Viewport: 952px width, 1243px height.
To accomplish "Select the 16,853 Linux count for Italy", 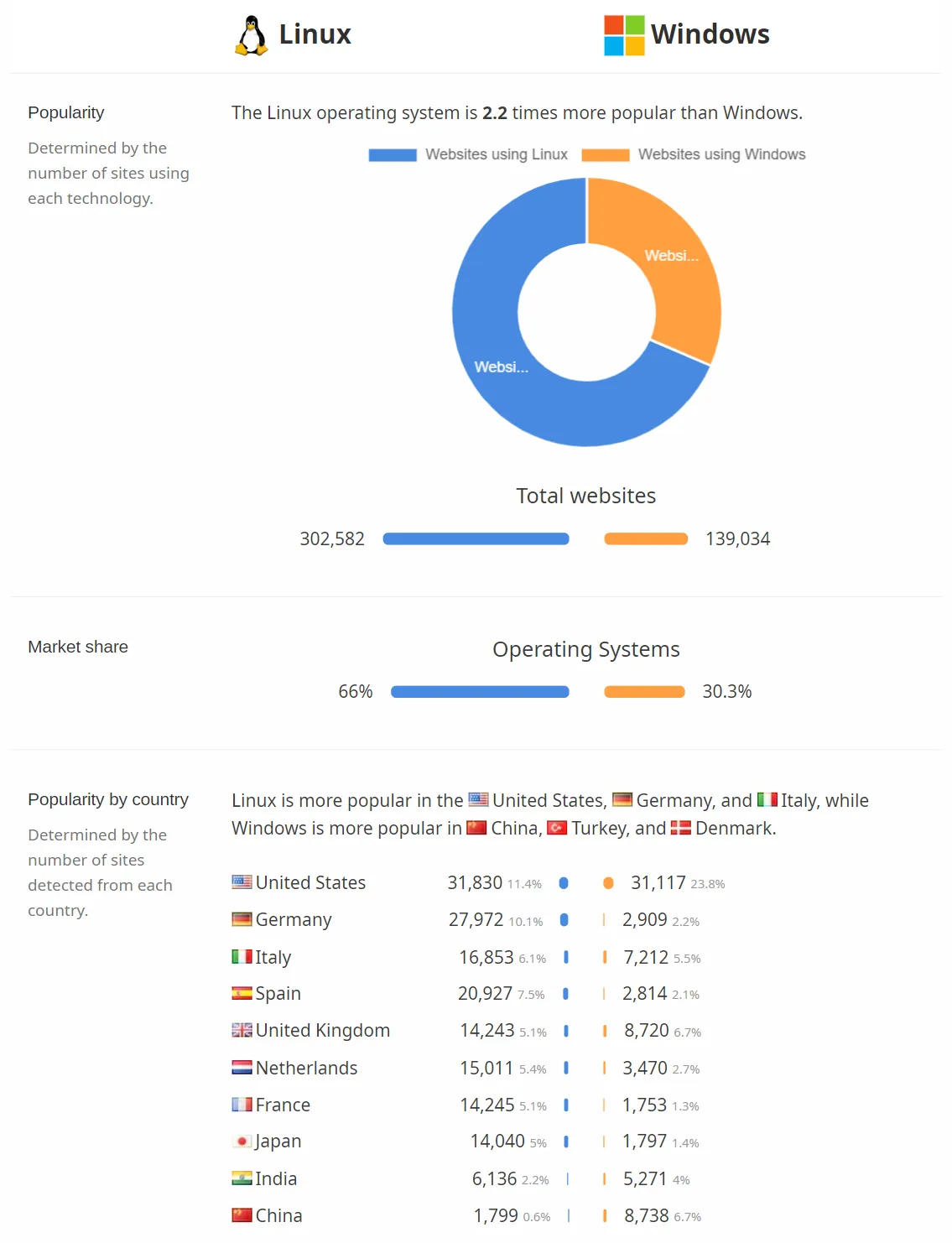I will 486,957.
